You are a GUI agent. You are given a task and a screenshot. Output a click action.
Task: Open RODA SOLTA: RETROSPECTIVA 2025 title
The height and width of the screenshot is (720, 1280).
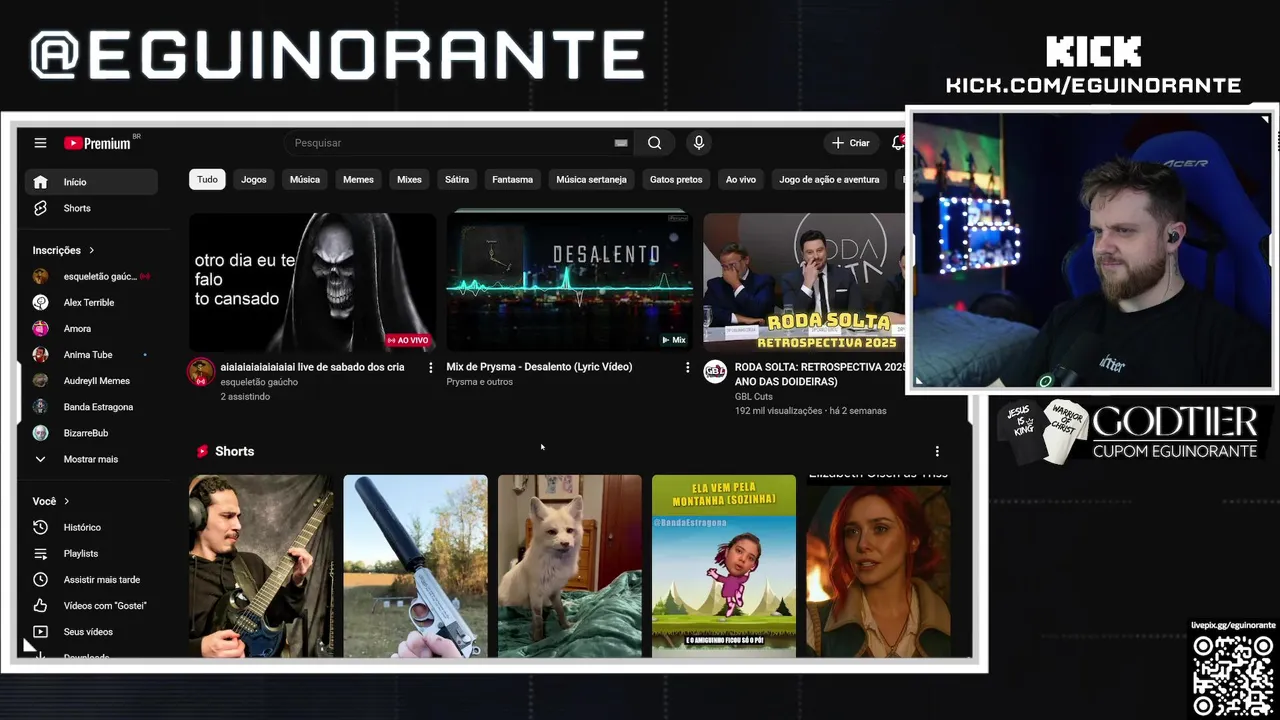pos(820,374)
